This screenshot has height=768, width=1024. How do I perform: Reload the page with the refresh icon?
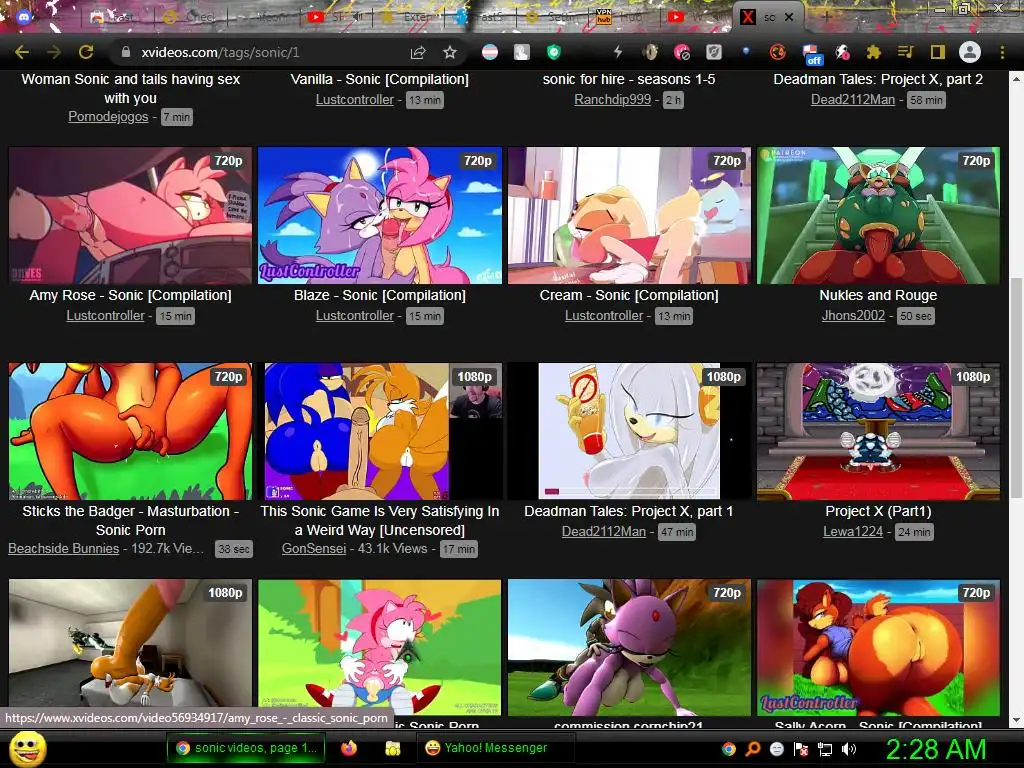point(86,52)
